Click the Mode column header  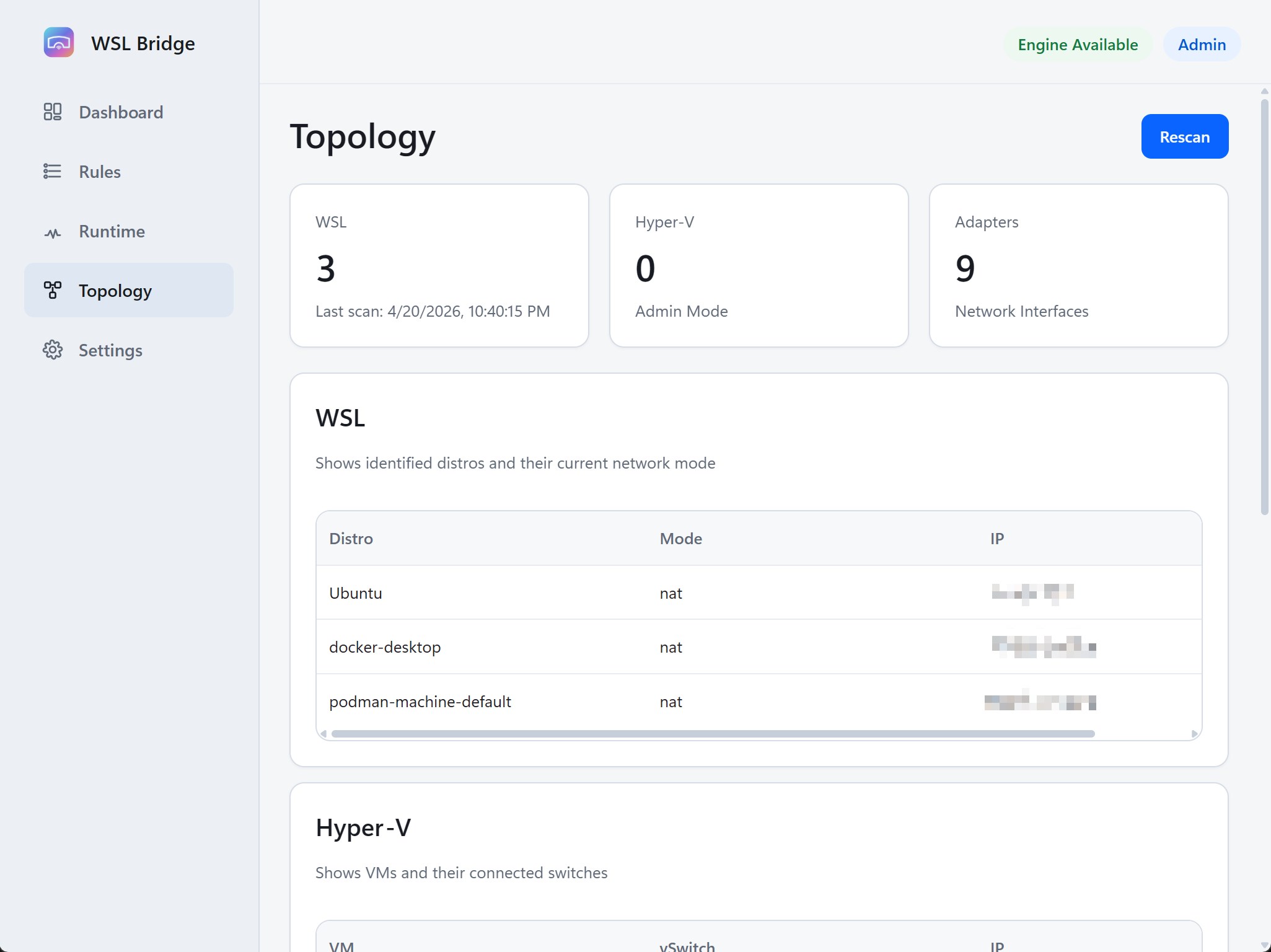click(x=681, y=539)
